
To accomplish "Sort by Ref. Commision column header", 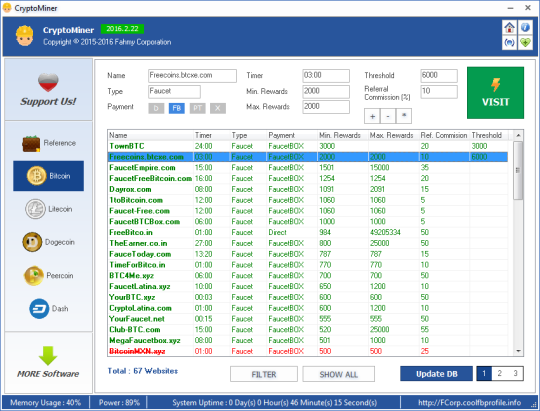I will [444, 135].
